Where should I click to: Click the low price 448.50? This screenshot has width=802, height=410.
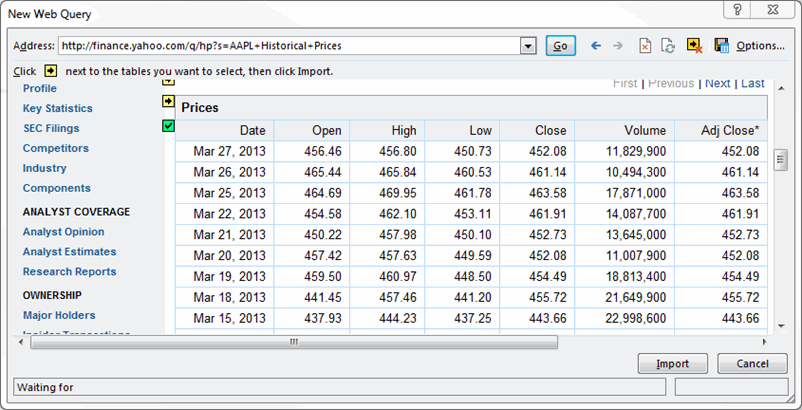[x=473, y=277]
